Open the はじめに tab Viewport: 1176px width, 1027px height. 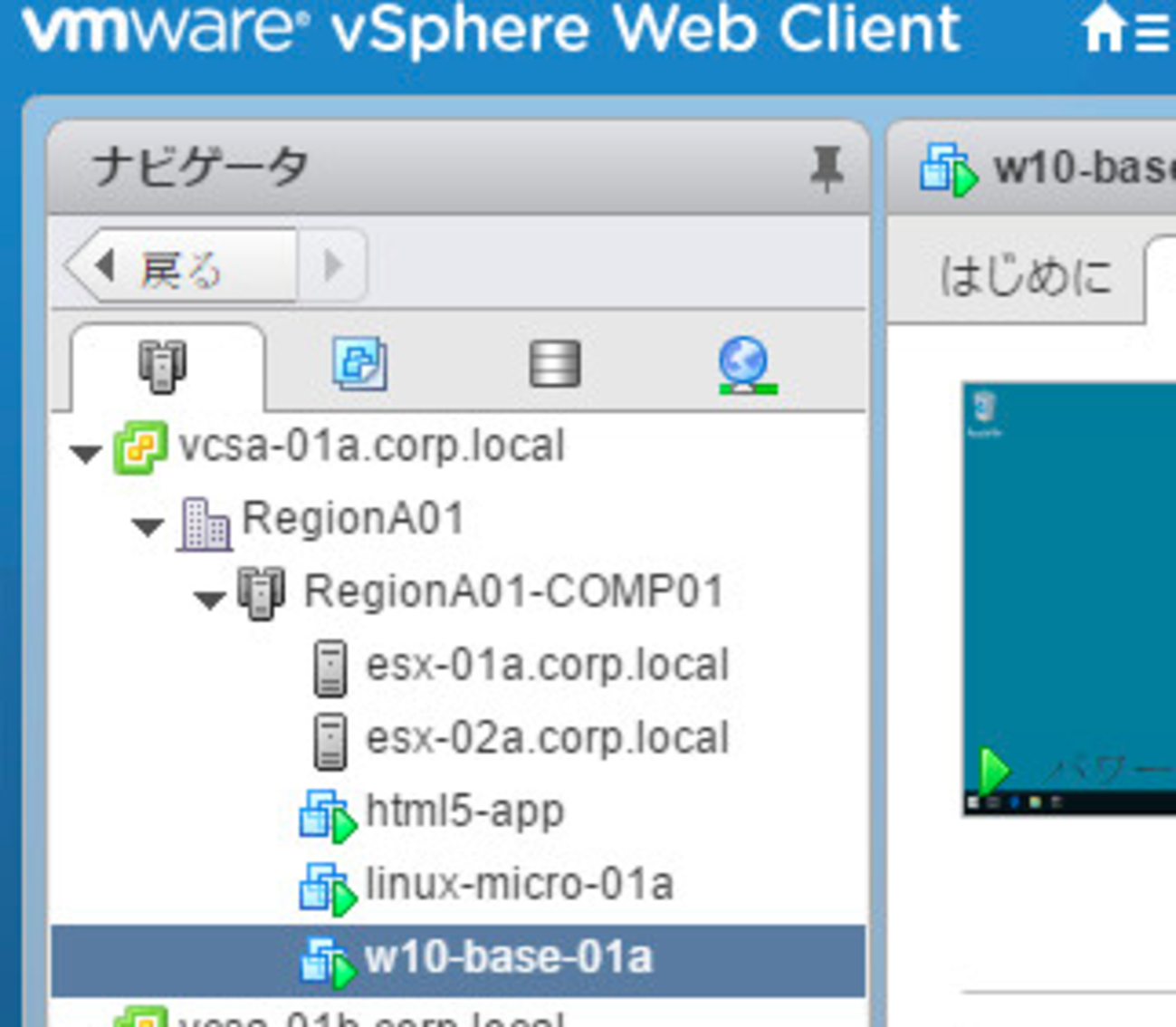1025,275
